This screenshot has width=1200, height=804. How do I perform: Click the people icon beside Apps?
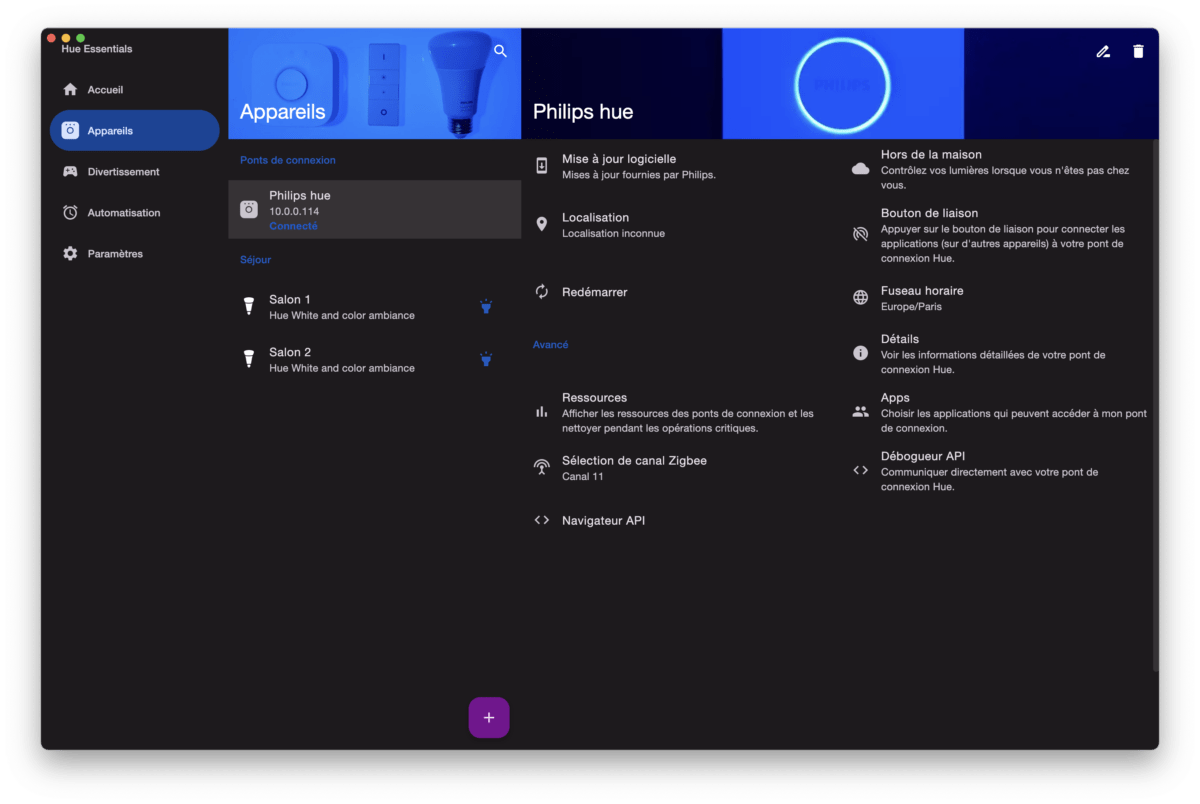(860, 411)
